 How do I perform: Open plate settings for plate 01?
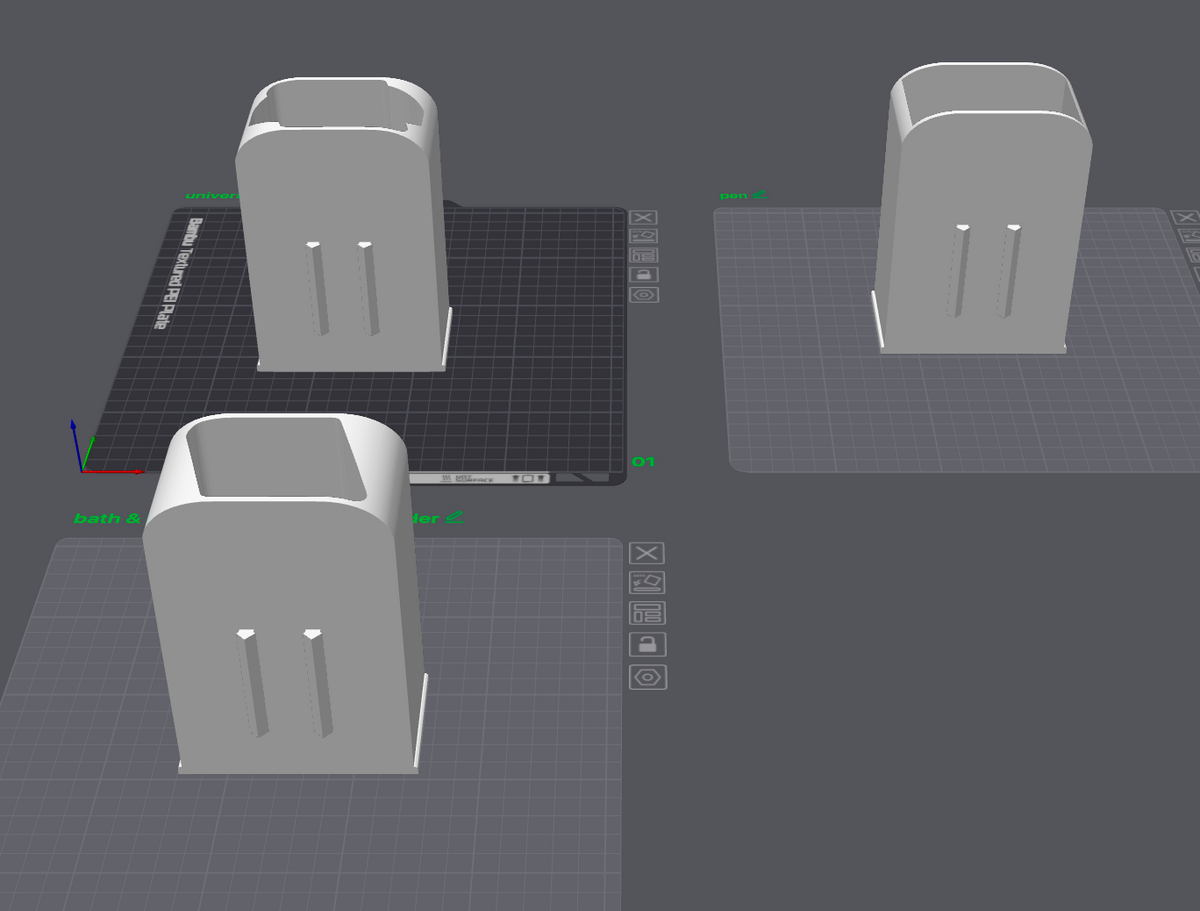tap(644, 295)
